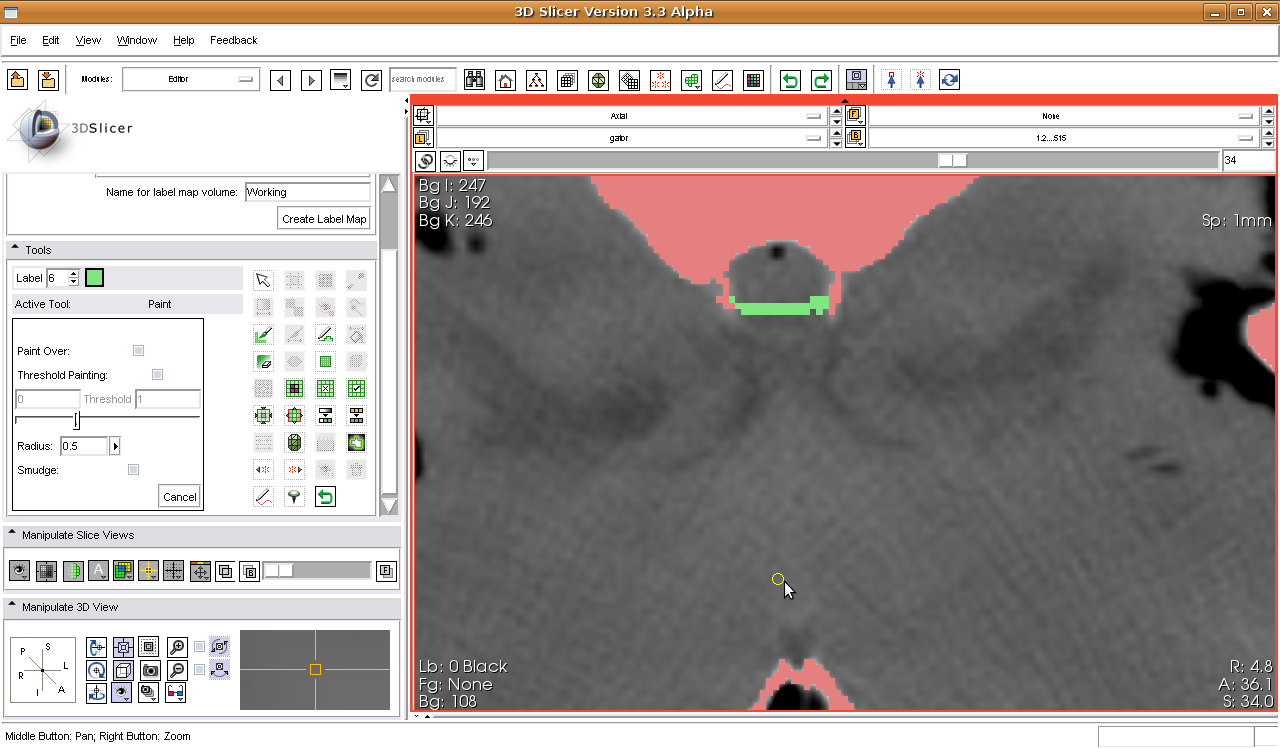Toggle the 3D view visibility eye icon
The image size is (1280, 748).
[123, 691]
